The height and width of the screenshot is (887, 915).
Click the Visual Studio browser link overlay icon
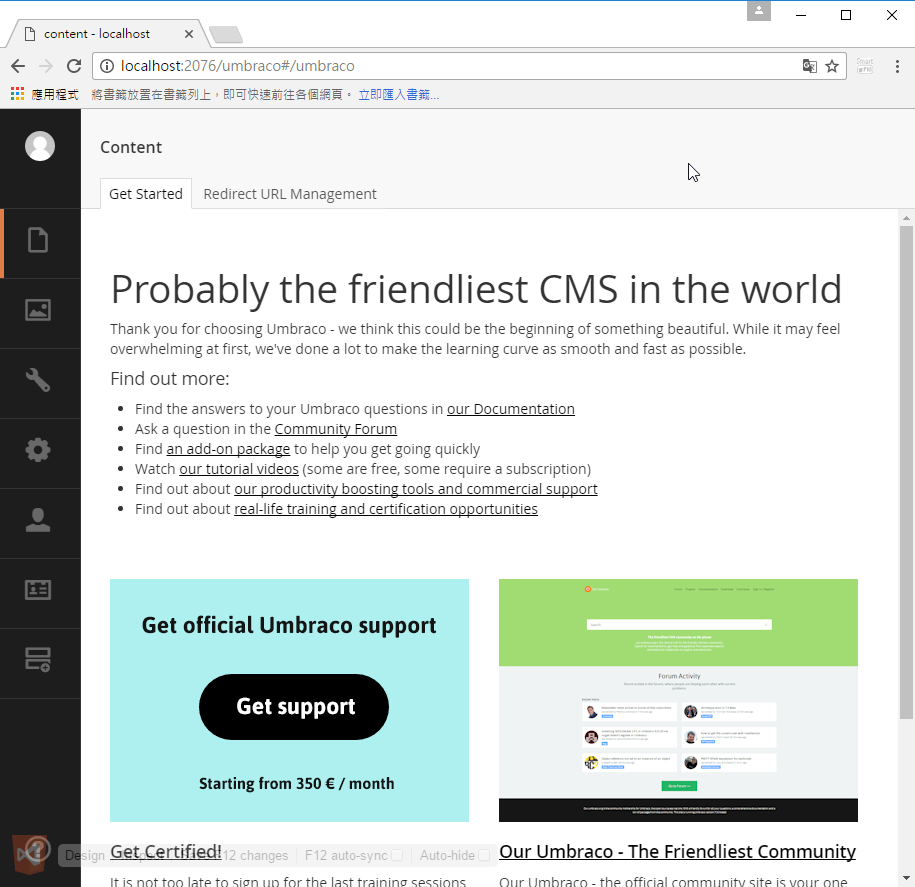pos(29,855)
